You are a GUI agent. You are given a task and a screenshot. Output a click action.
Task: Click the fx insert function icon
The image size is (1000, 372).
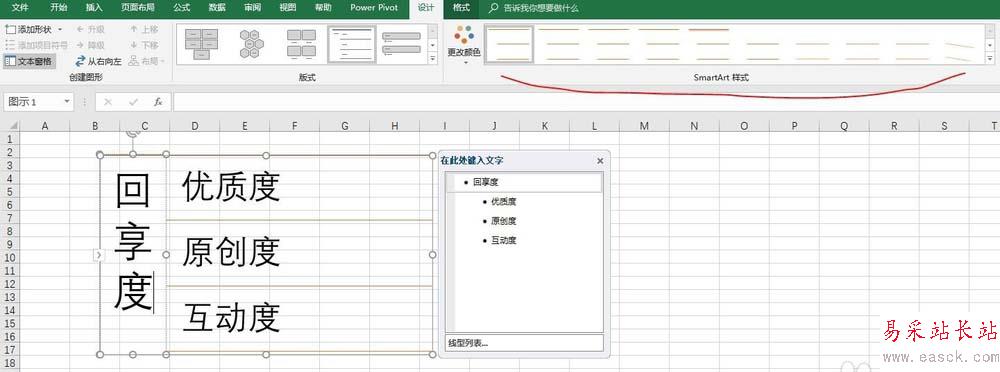point(158,102)
